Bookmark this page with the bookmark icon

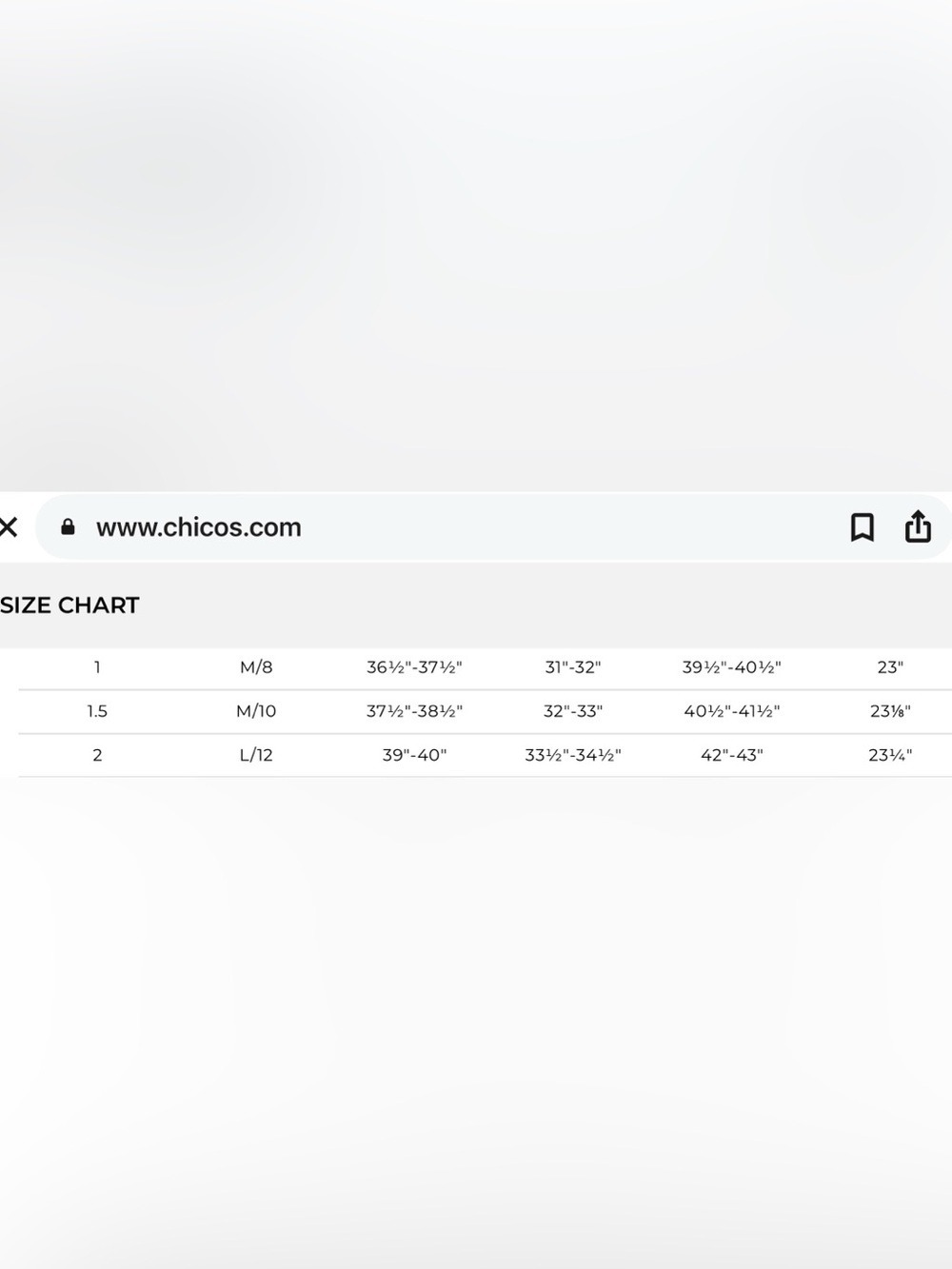(862, 526)
